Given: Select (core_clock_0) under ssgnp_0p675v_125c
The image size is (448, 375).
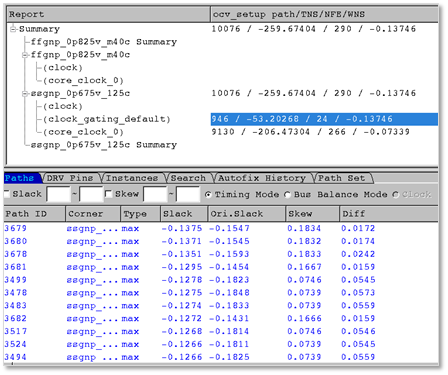Looking at the screenshot, I should [x=83, y=132].
